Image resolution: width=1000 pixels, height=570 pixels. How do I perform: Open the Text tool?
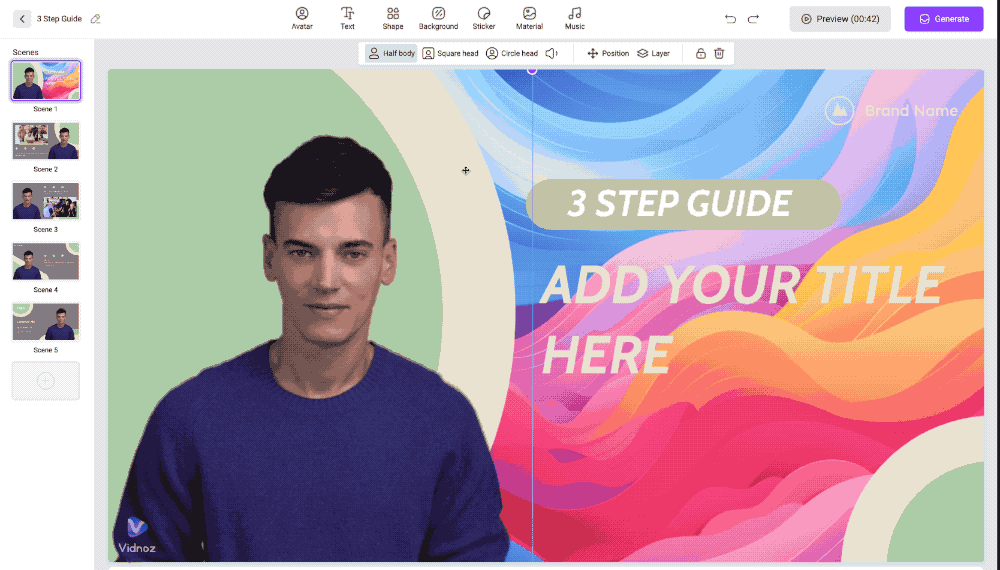[347, 18]
